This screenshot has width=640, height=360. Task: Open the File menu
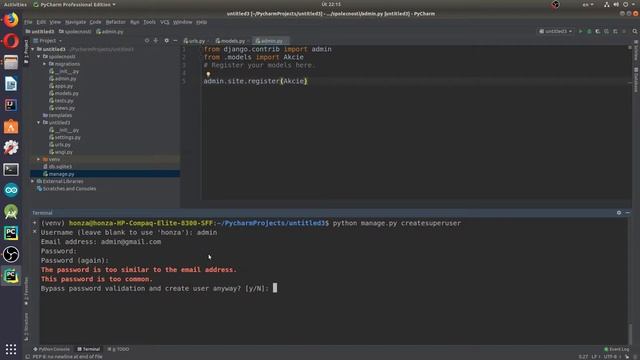tap(28, 22)
